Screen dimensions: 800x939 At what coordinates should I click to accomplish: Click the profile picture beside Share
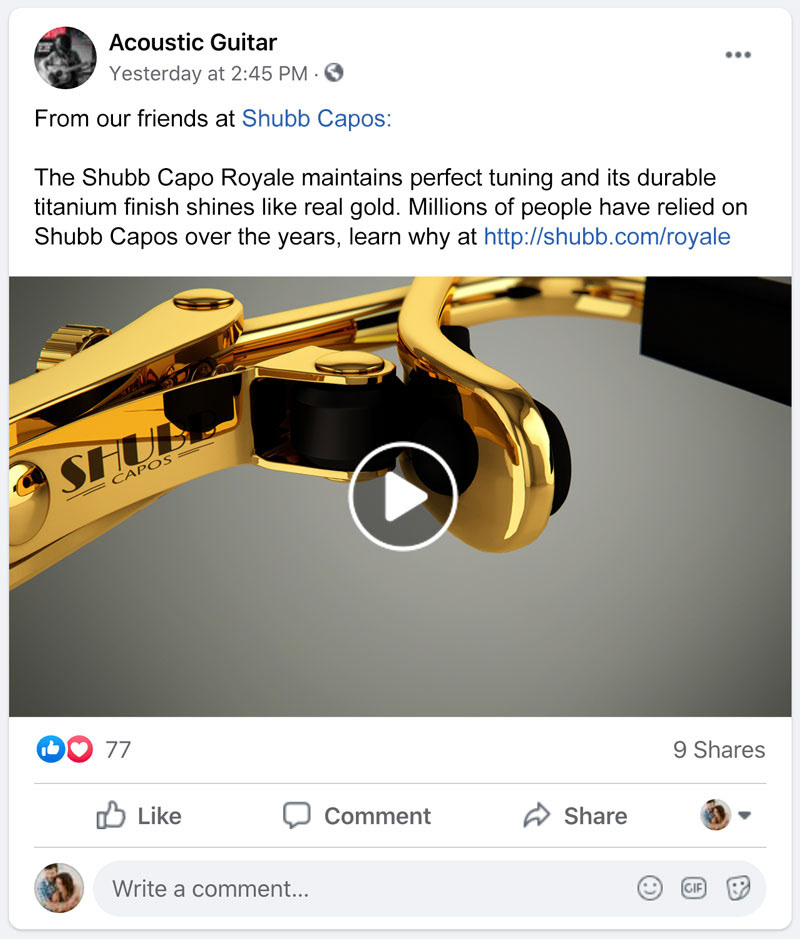tap(716, 814)
